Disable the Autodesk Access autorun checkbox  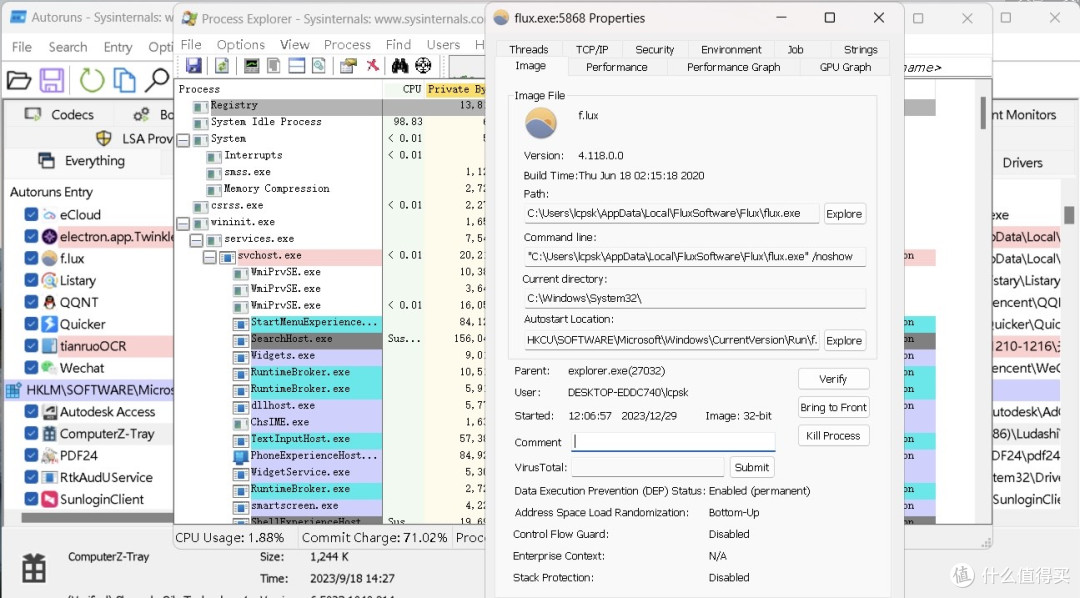pos(31,411)
